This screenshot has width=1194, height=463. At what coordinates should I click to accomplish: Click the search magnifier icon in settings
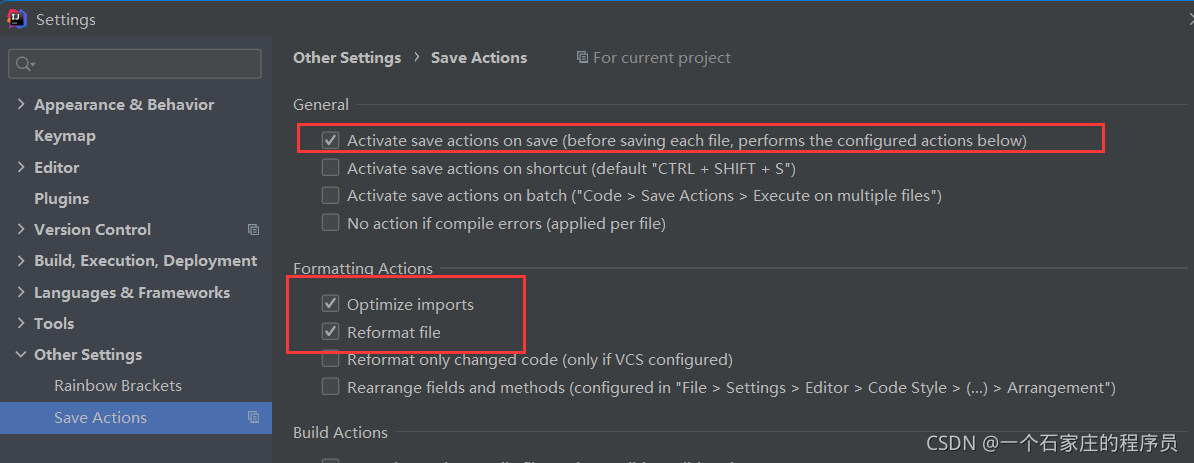pyautogui.click(x=25, y=64)
